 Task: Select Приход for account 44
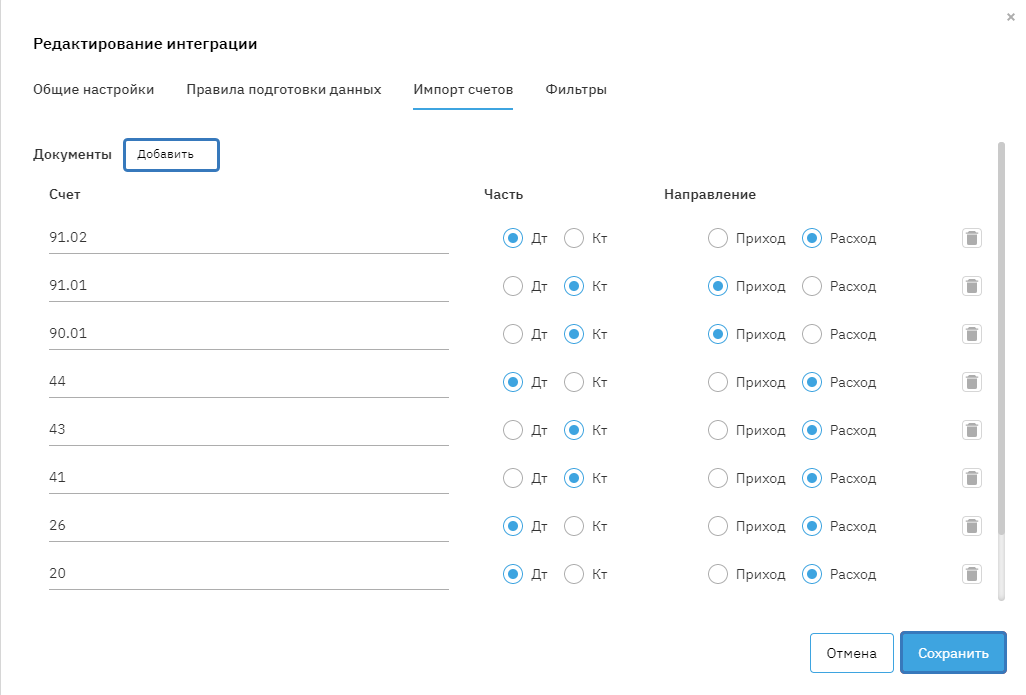[717, 382]
